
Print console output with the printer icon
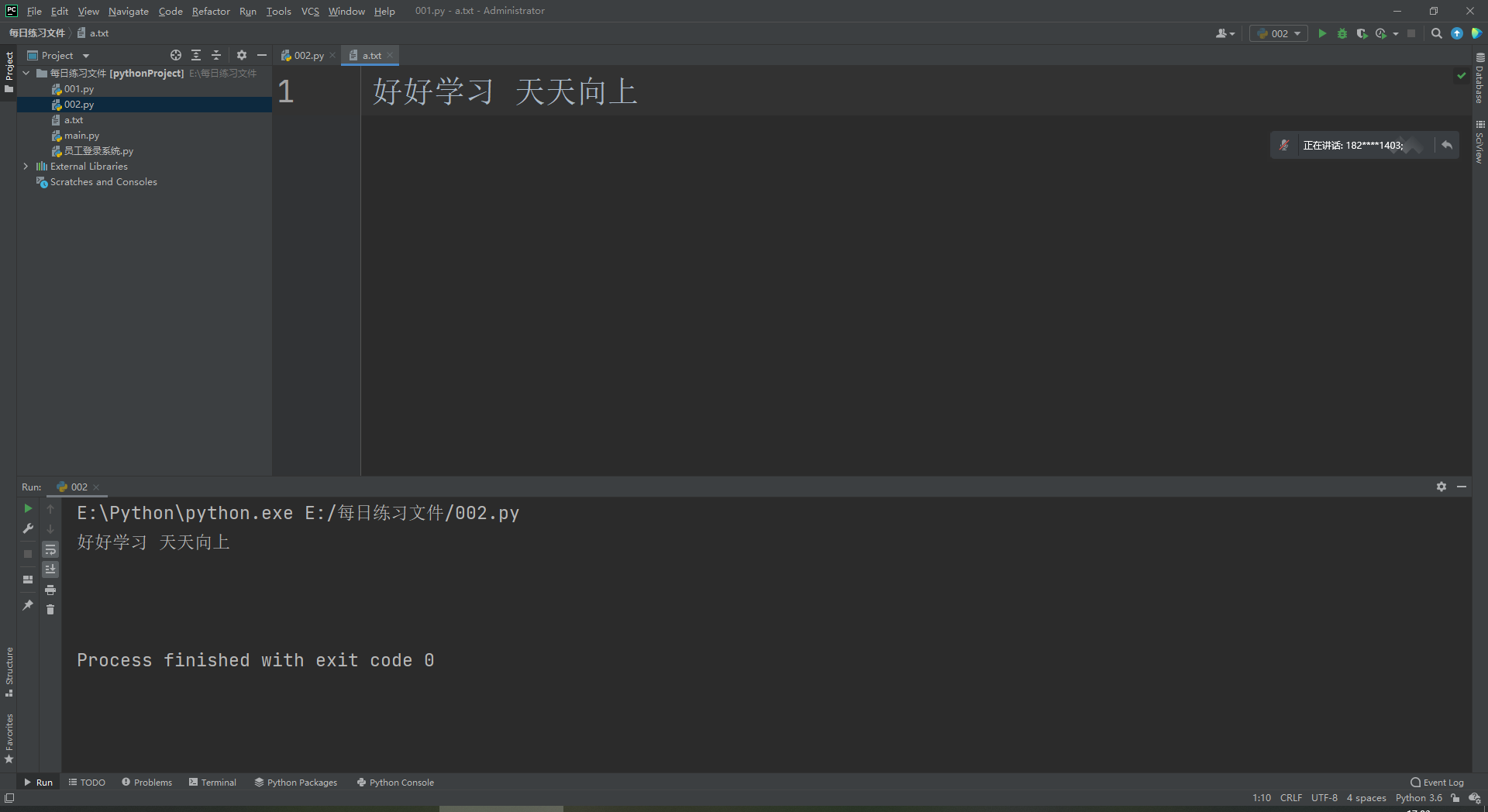point(50,590)
